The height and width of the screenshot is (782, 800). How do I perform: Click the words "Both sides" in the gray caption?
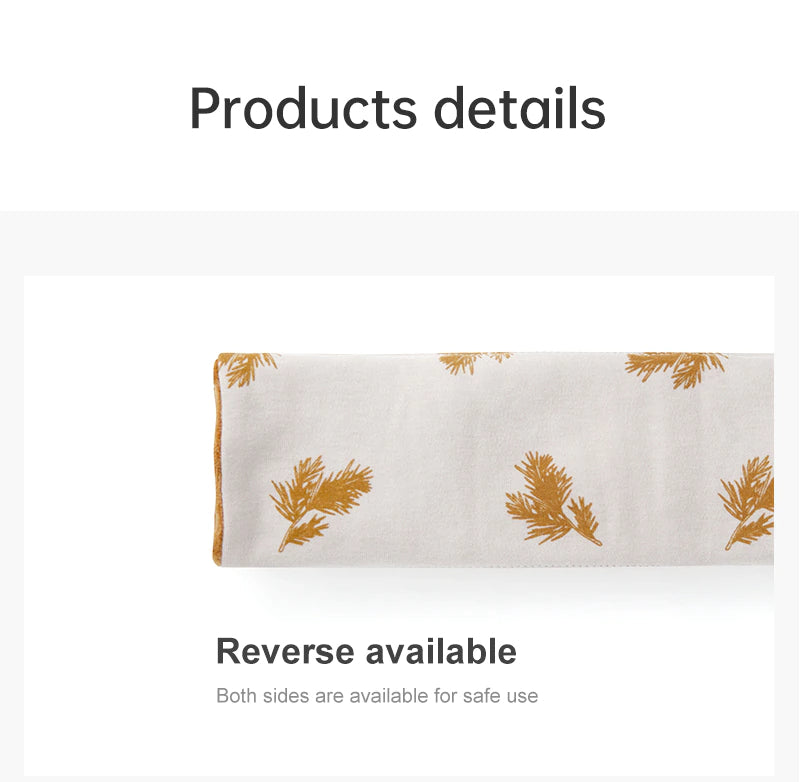click(262, 696)
